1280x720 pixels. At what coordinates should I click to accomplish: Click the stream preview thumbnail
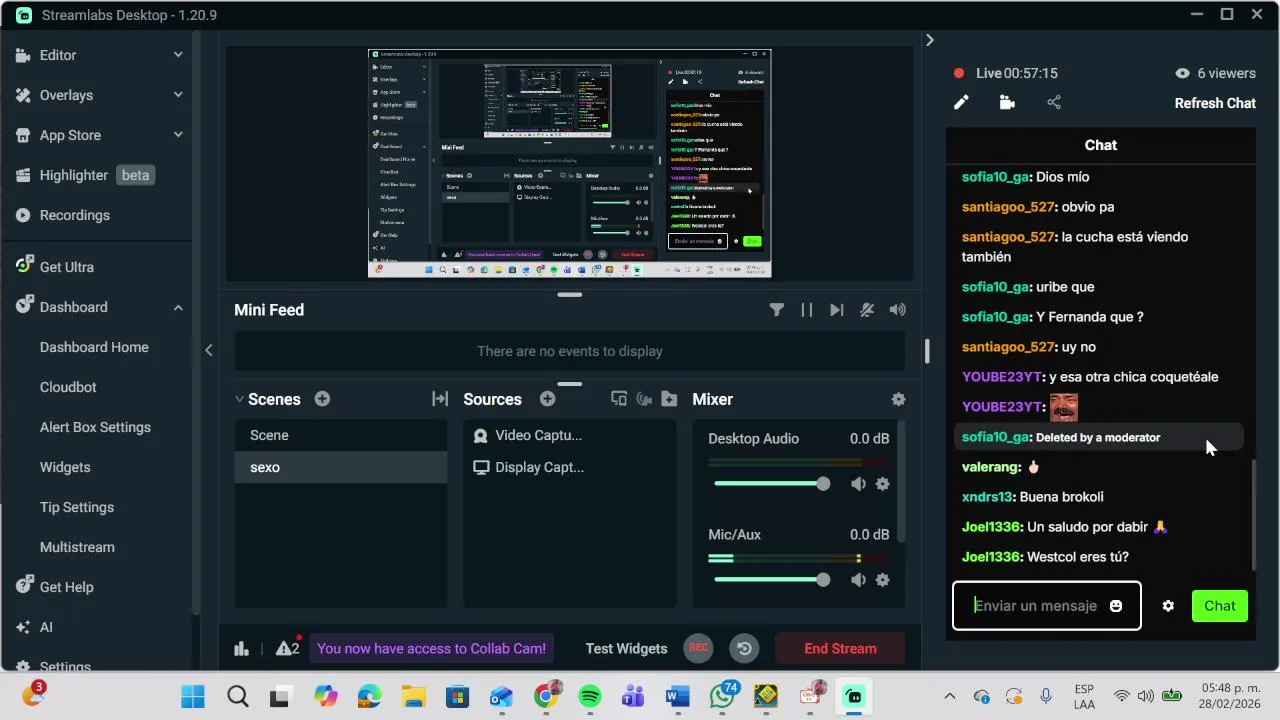pos(569,163)
